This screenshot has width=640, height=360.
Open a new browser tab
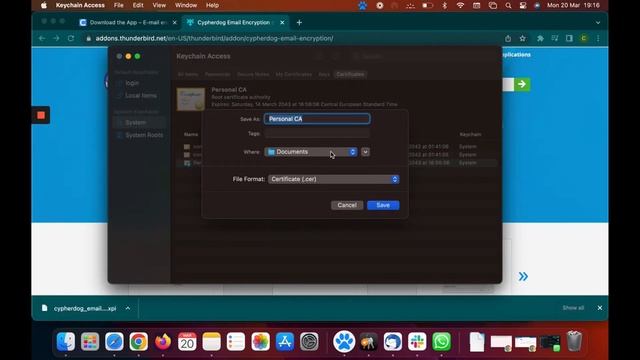pos(299,22)
